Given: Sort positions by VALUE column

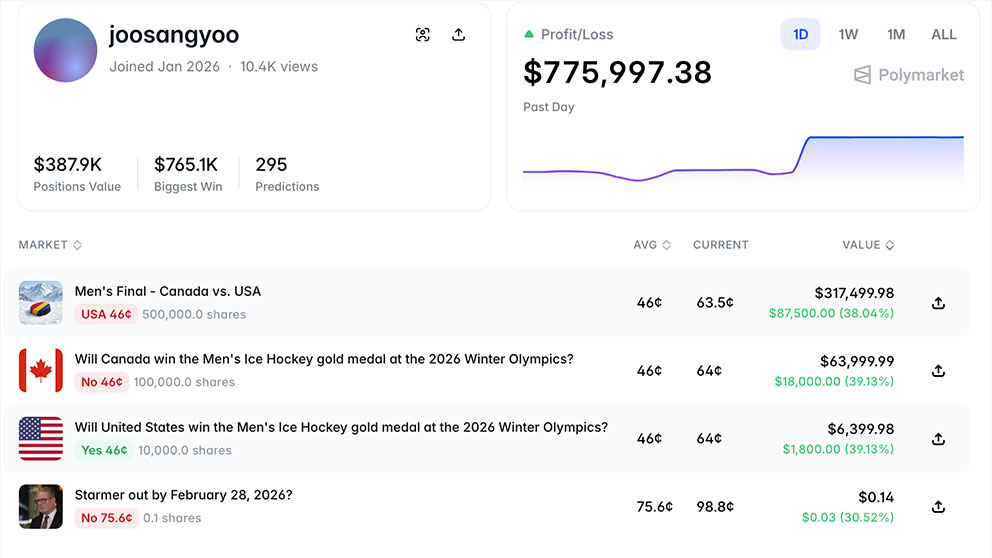Looking at the screenshot, I should (x=868, y=245).
